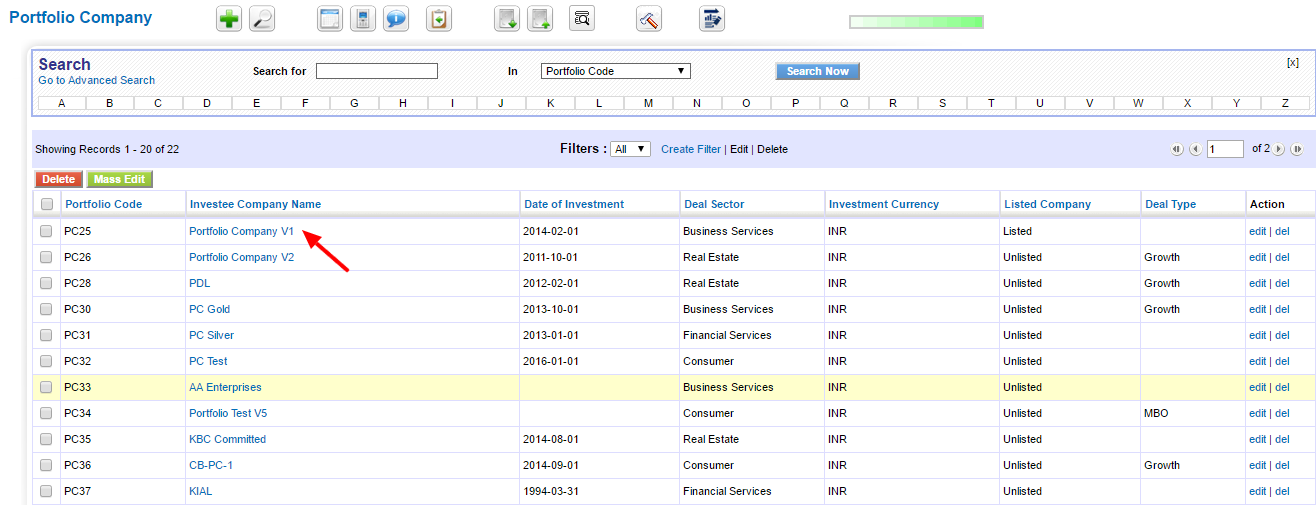Click the Search for text field
1316x505 pixels.
tap(377, 71)
